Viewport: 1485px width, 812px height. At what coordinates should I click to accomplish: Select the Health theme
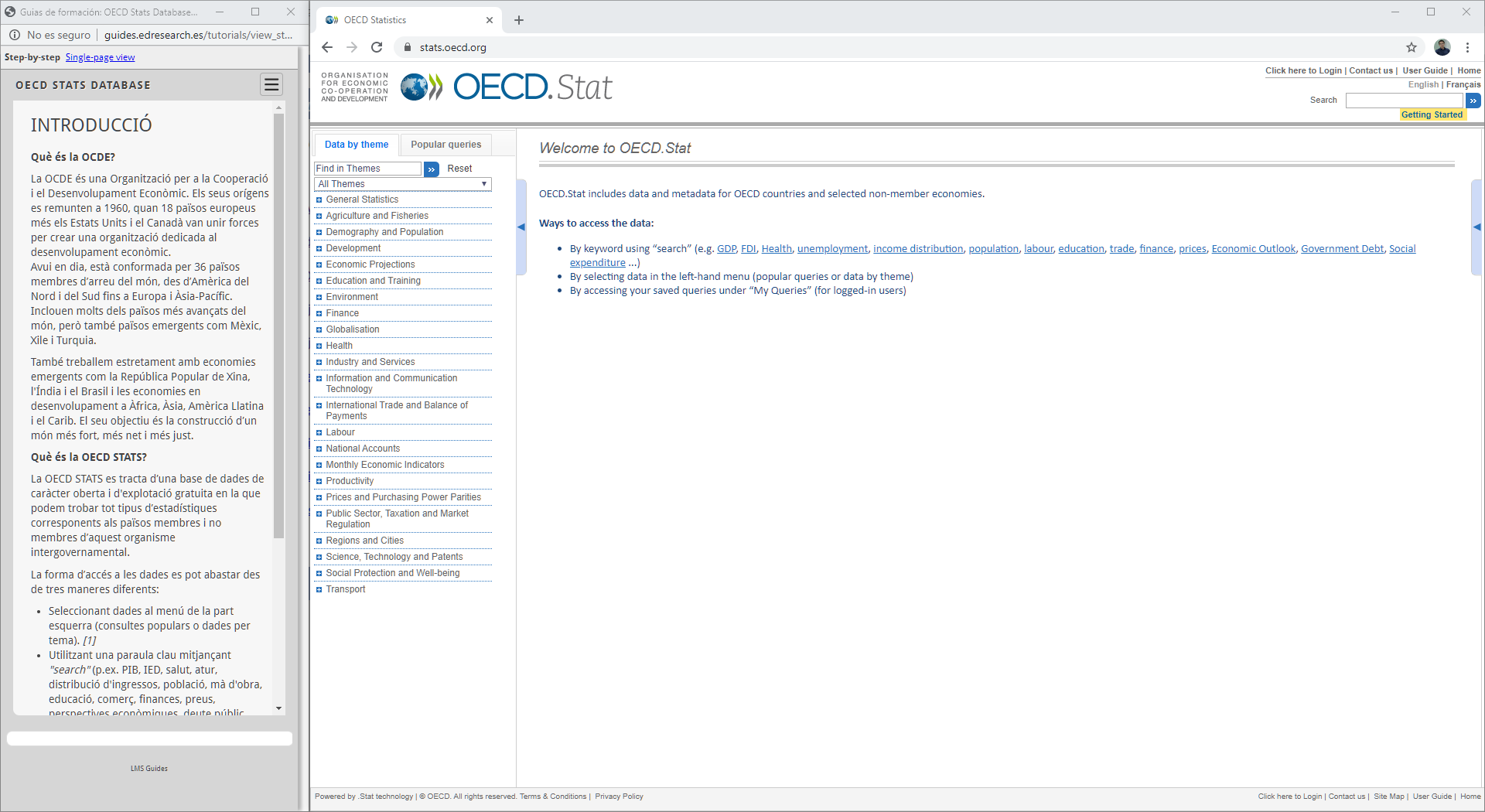[x=339, y=346]
